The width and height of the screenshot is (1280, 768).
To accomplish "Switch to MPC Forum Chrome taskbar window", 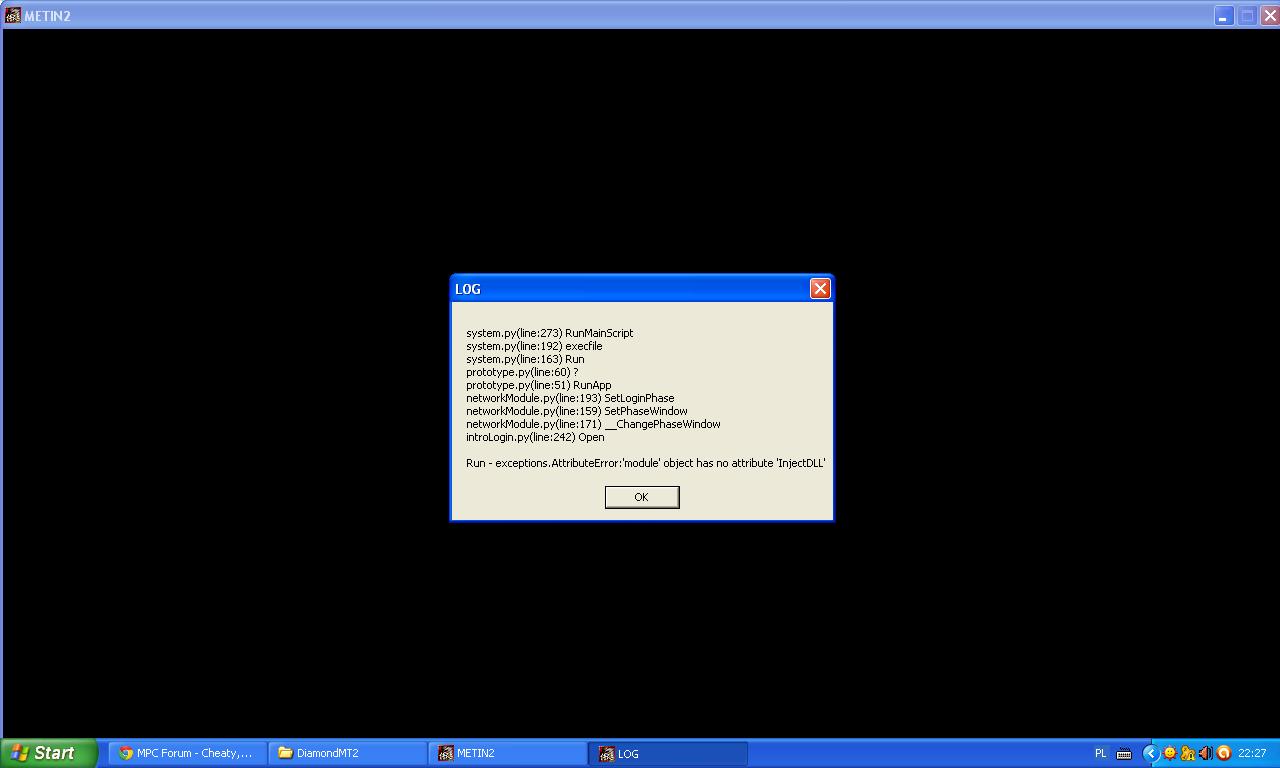I will point(188,753).
